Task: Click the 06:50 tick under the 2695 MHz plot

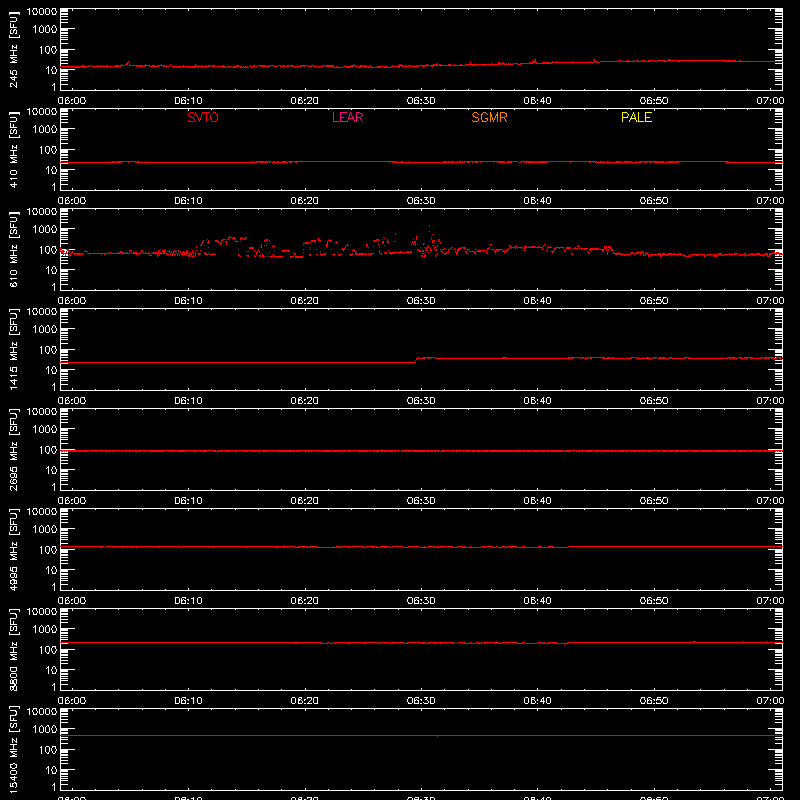Action: [x=654, y=501]
